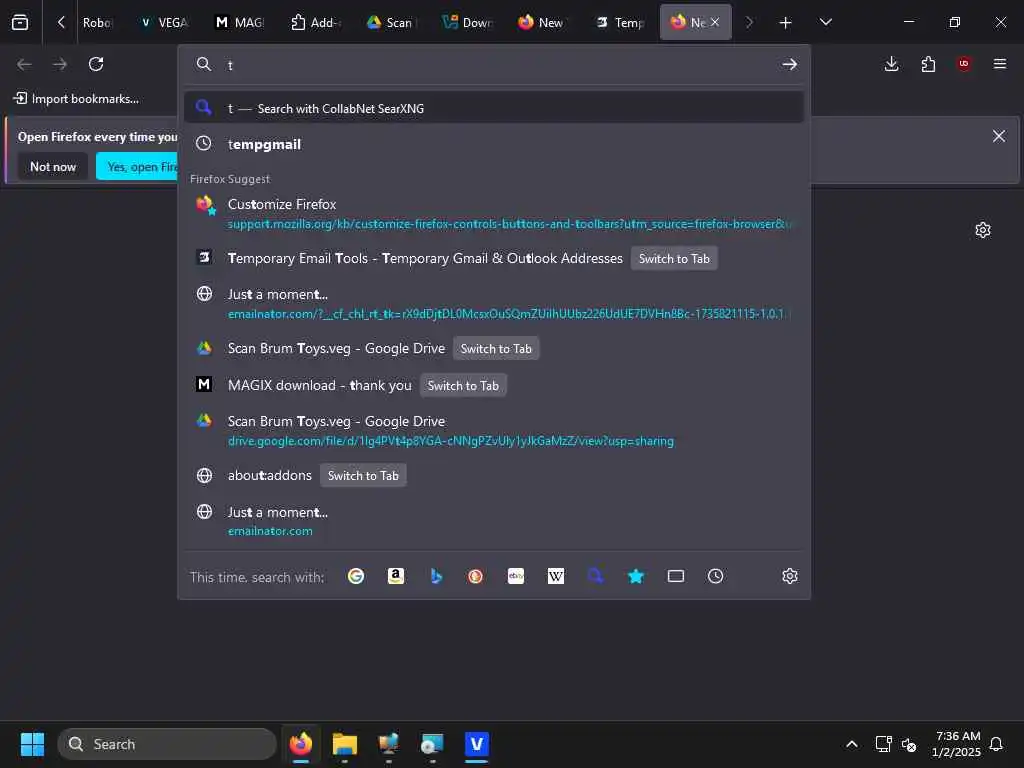Click Import bookmarks in the bookmarks toolbar
Image resolution: width=1024 pixels, height=768 pixels.
pos(76,99)
